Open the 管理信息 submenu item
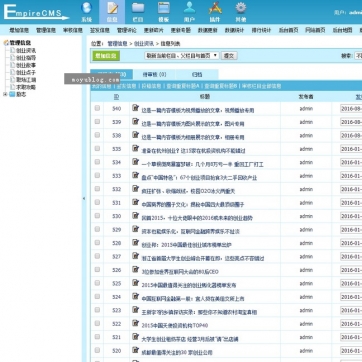Viewport: 362px width, 362px height. tap(46, 30)
